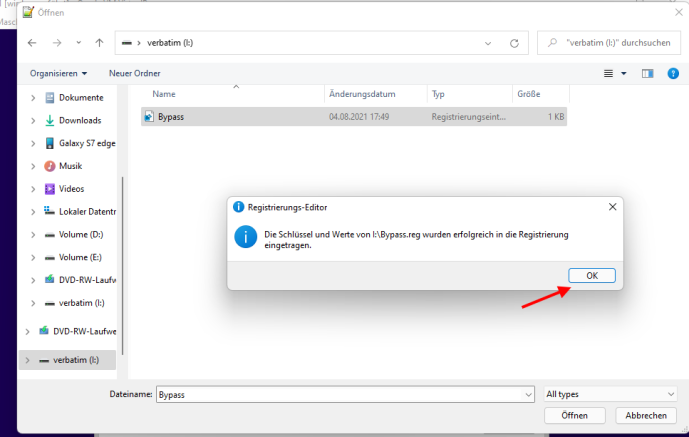Refresh the verbatim (I:) folder view
The height and width of the screenshot is (437, 689).
pos(514,44)
